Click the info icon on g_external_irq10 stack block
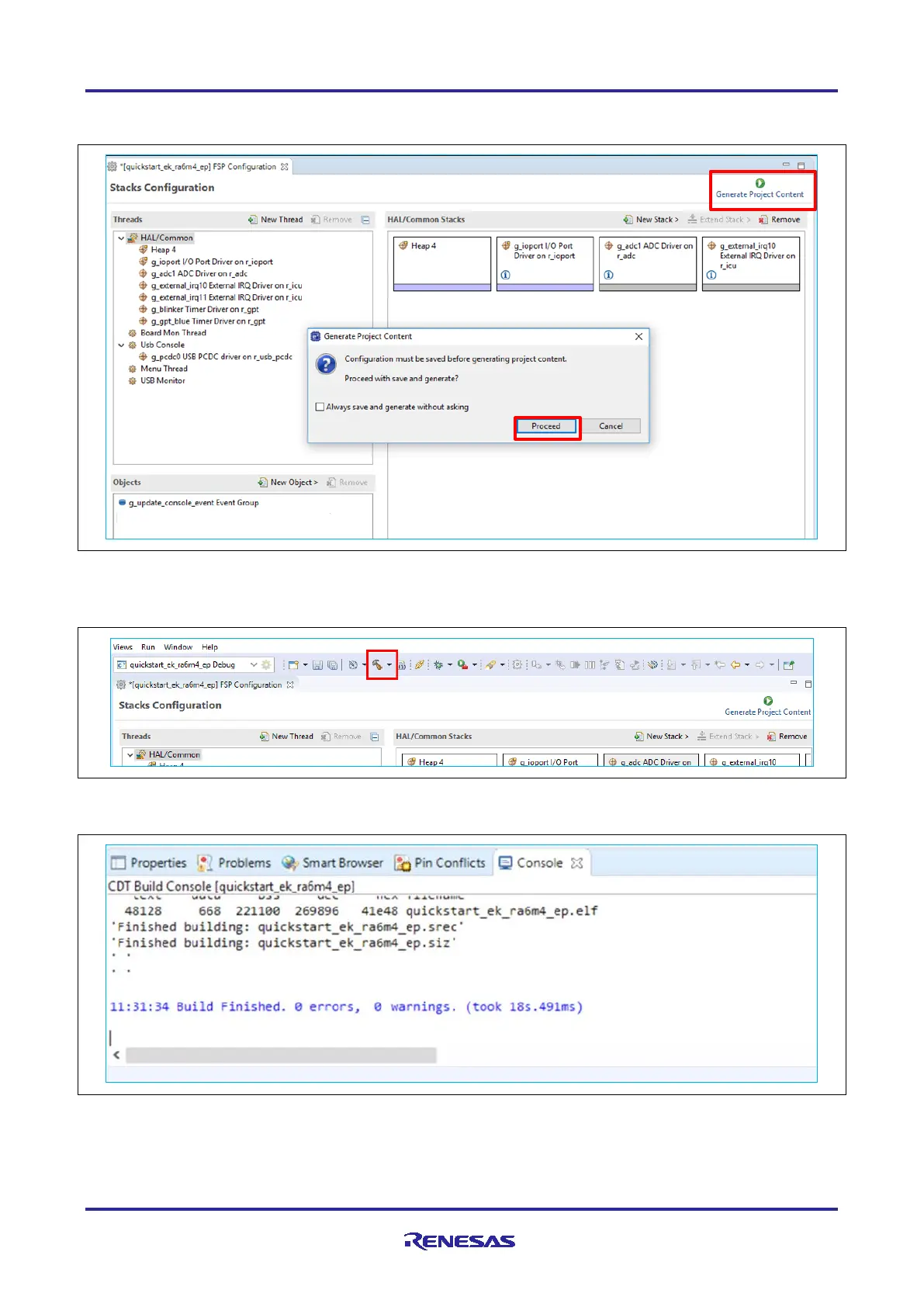Viewport: 924px width, 1307px height. (x=711, y=275)
